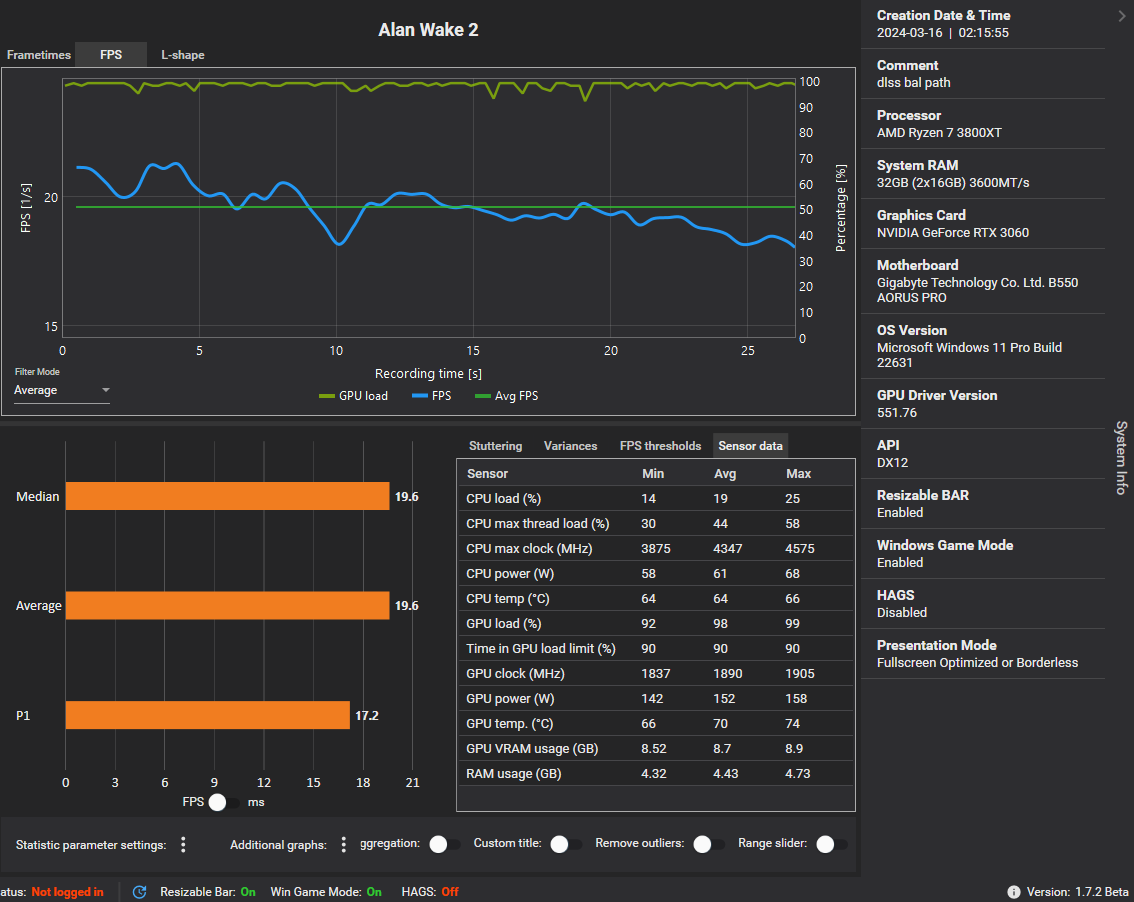Click the GPU driver version 551.76
This screenshot has height=902, width=1134.
pyautogui.click(x=897, y=412)
